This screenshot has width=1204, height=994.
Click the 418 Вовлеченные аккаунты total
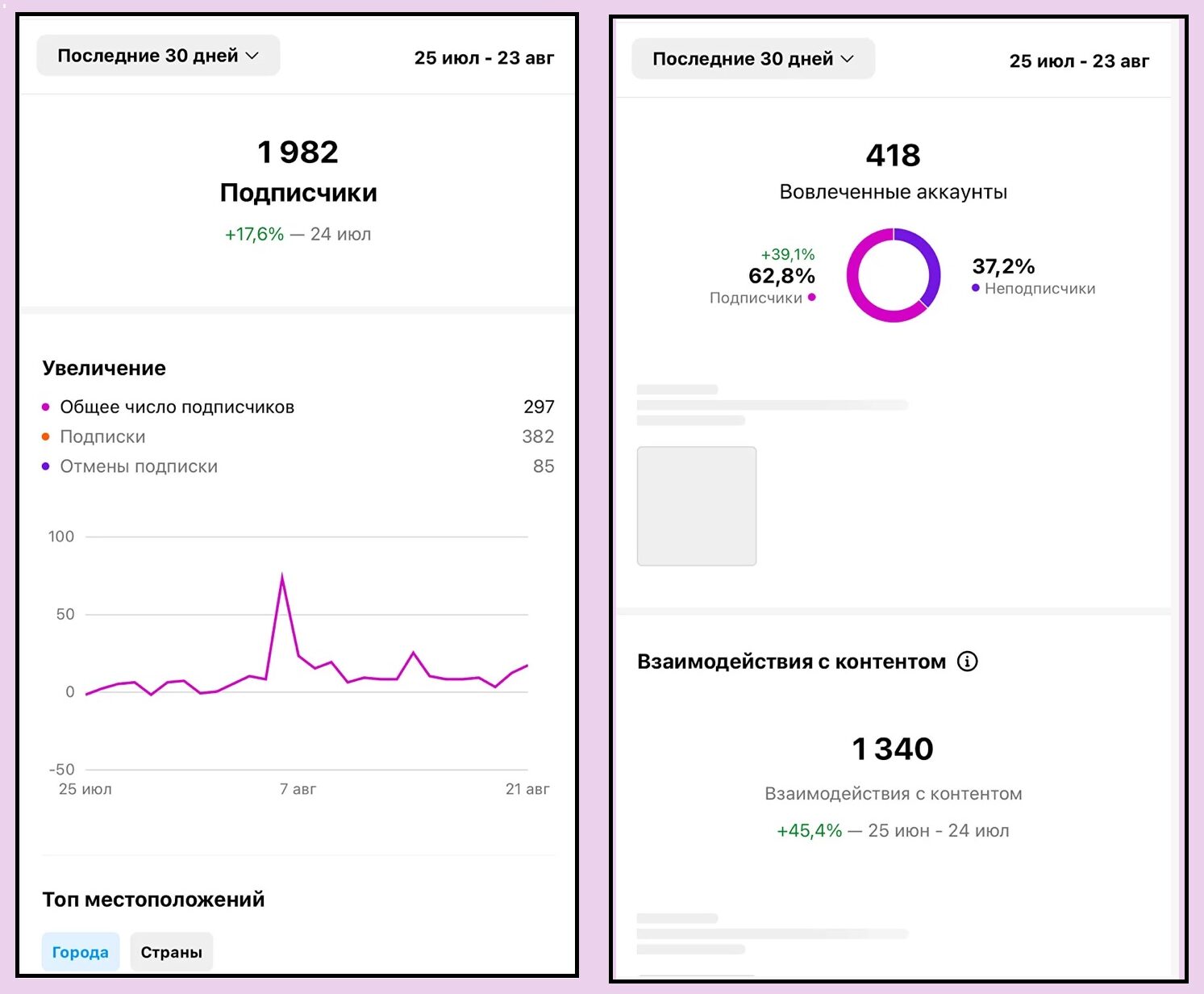coord(893,156)
